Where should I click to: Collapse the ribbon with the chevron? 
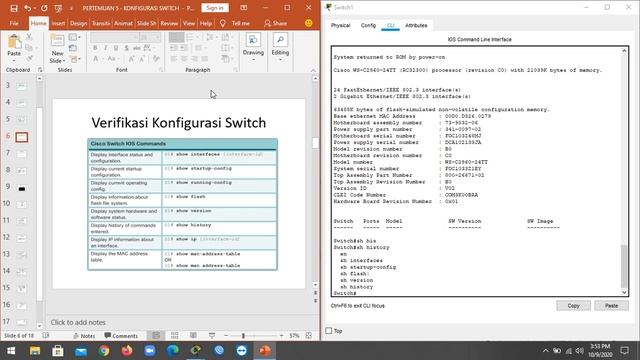click(x=313, y=70)
